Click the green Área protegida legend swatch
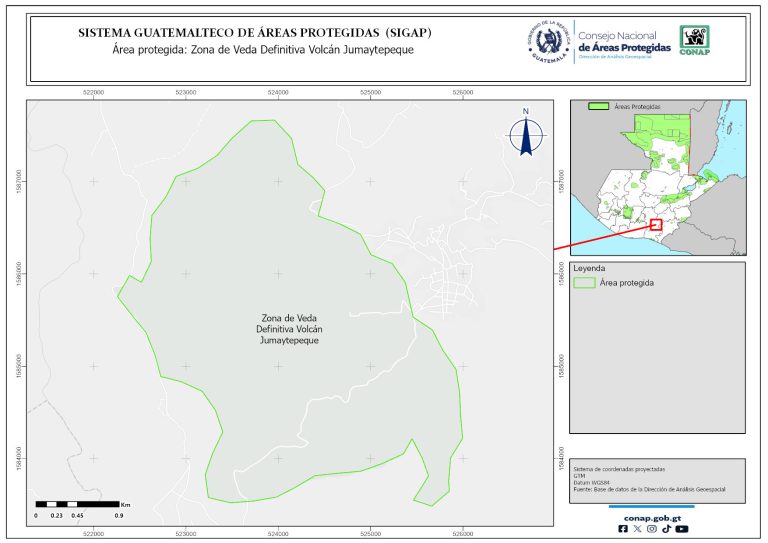This screenshot has height=543, width=768. [584, 283]
